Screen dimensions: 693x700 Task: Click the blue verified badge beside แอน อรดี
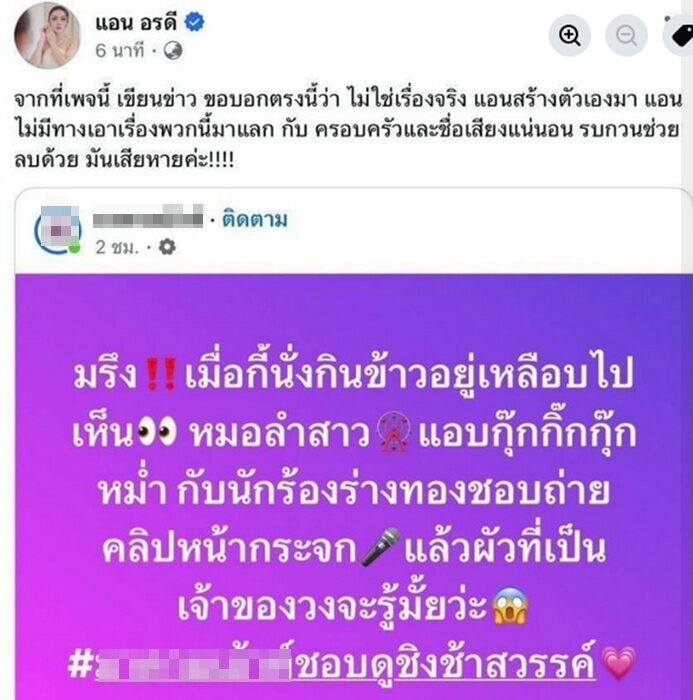click(x=195, y=22)
